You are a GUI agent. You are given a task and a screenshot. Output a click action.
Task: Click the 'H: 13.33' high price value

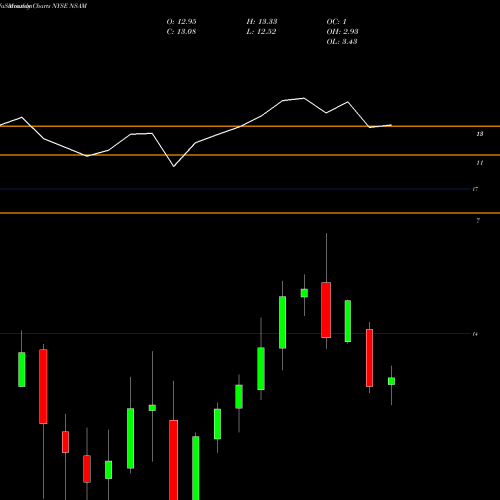click(x=262, y=22)
